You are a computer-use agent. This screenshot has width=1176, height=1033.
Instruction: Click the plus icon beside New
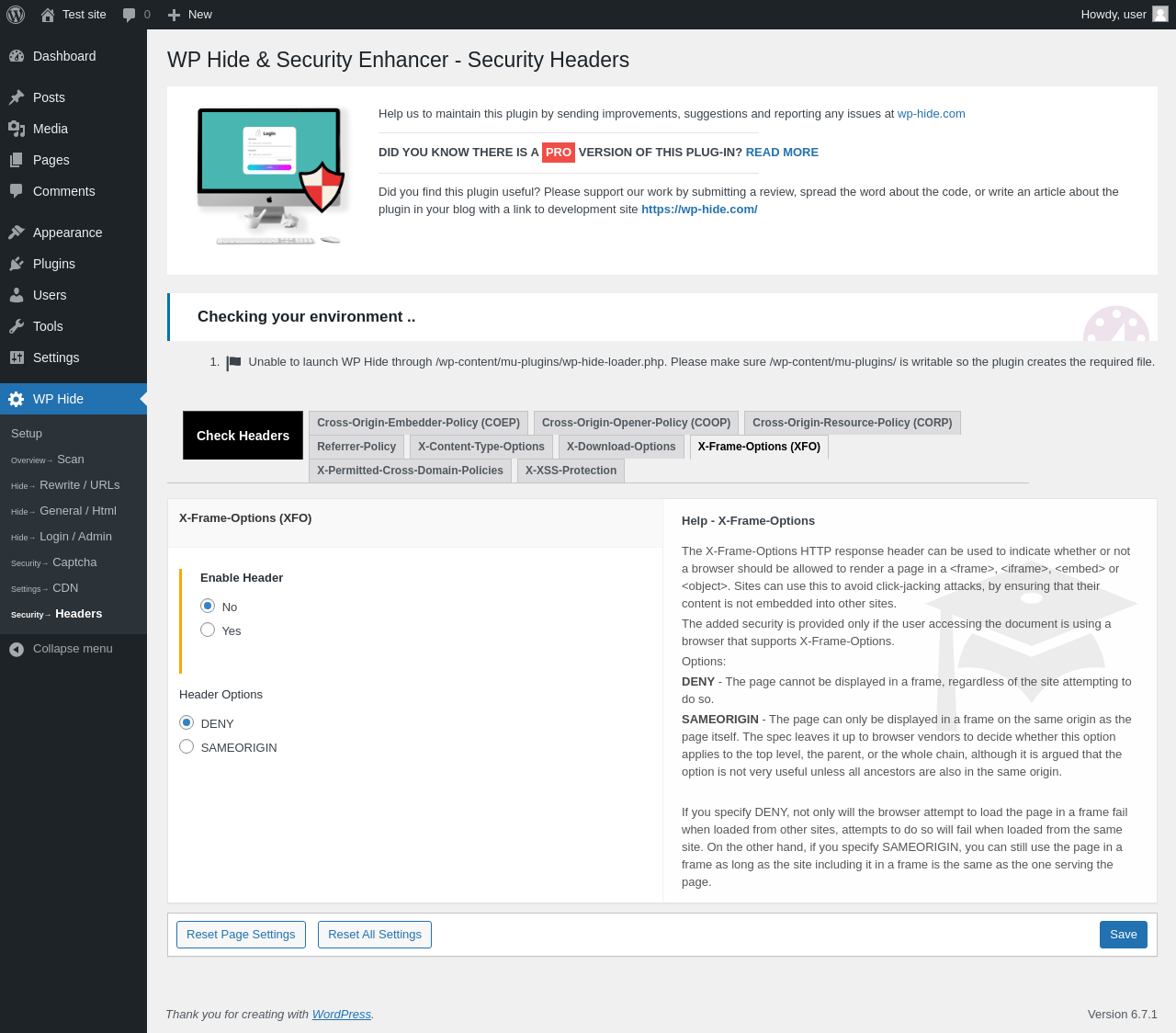tap(174, 15)
